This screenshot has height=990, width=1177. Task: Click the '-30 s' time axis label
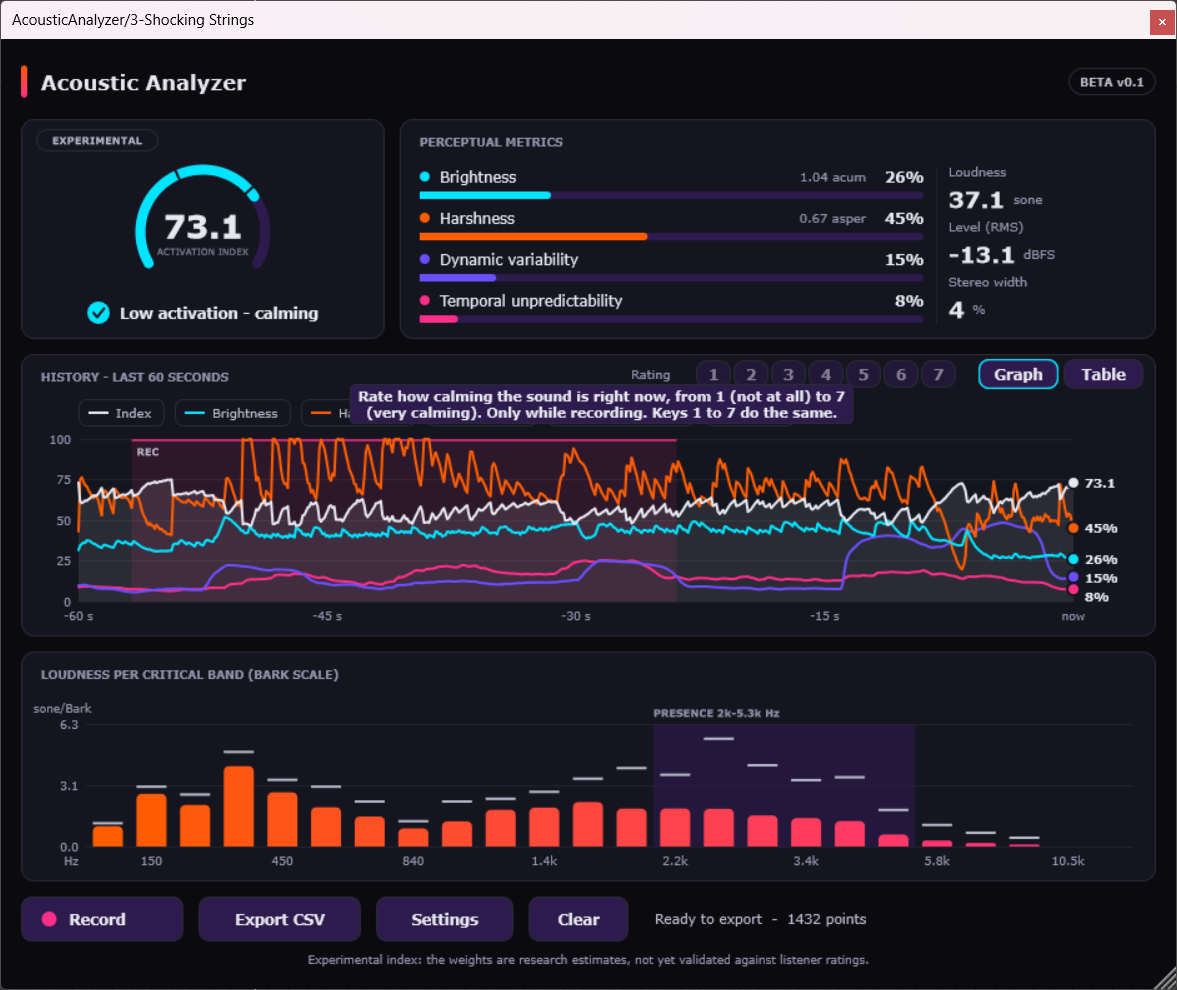pos(576,616)
